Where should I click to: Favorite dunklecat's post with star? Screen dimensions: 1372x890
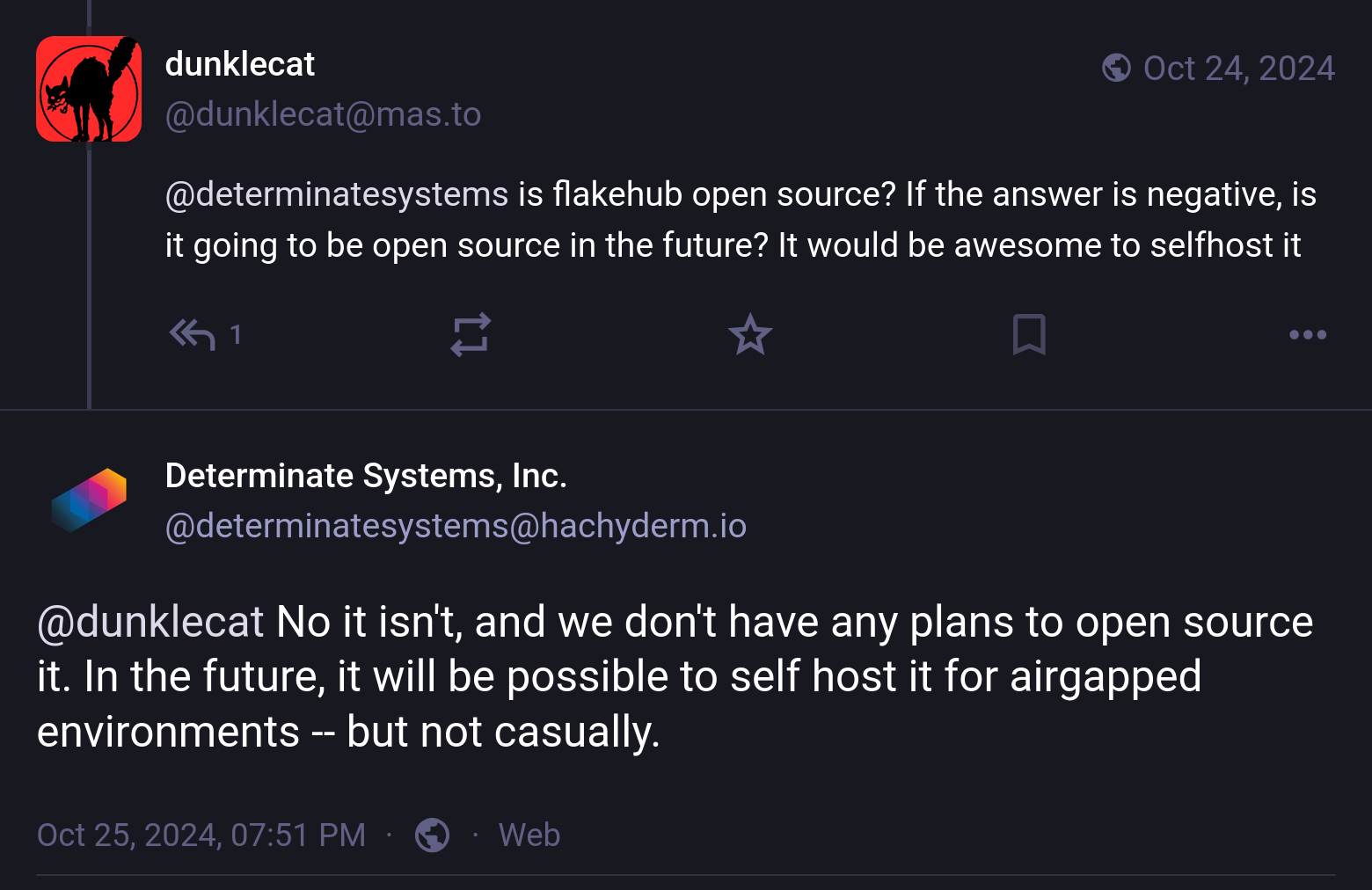pos(750,335)
